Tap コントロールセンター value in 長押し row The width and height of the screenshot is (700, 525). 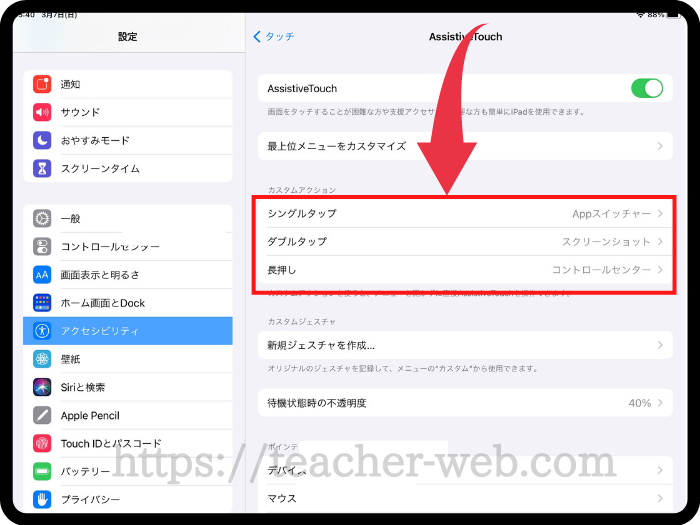601,270
